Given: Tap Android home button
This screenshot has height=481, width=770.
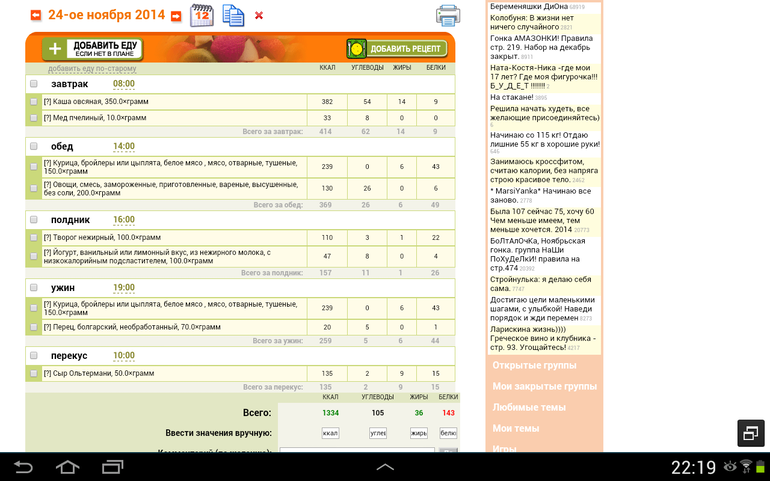Looking at the screenshot, I should (68, 467).
